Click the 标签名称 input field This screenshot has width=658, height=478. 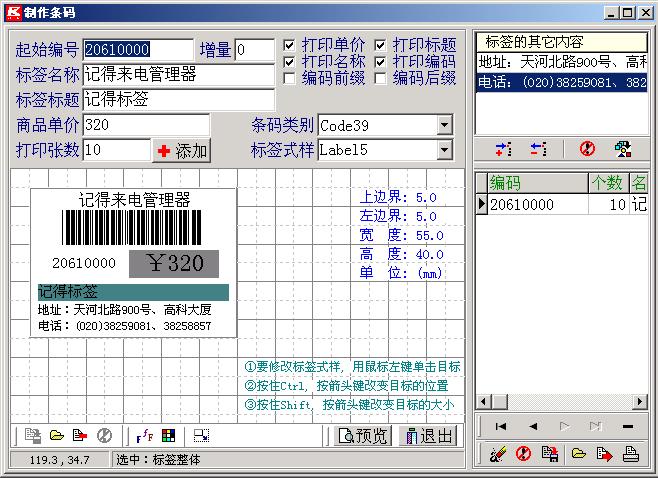tap(179, 75)
